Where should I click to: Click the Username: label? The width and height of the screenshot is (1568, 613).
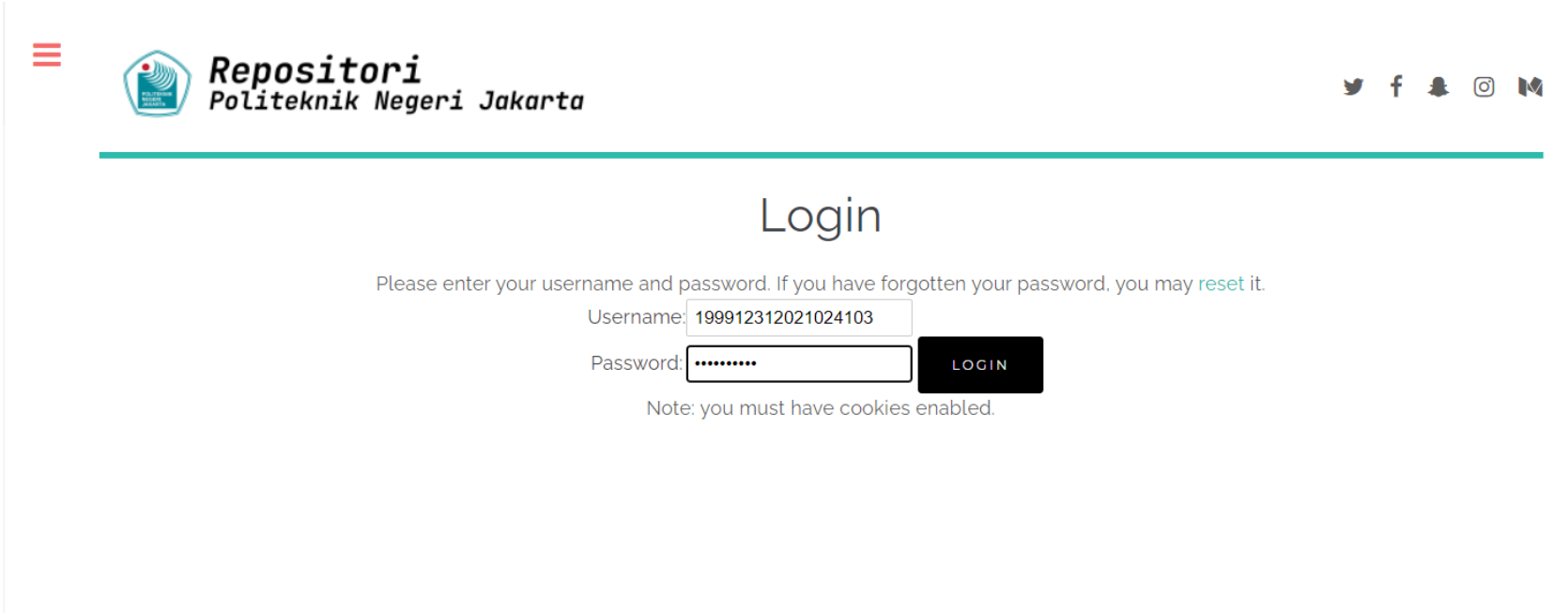pos(636,317)
